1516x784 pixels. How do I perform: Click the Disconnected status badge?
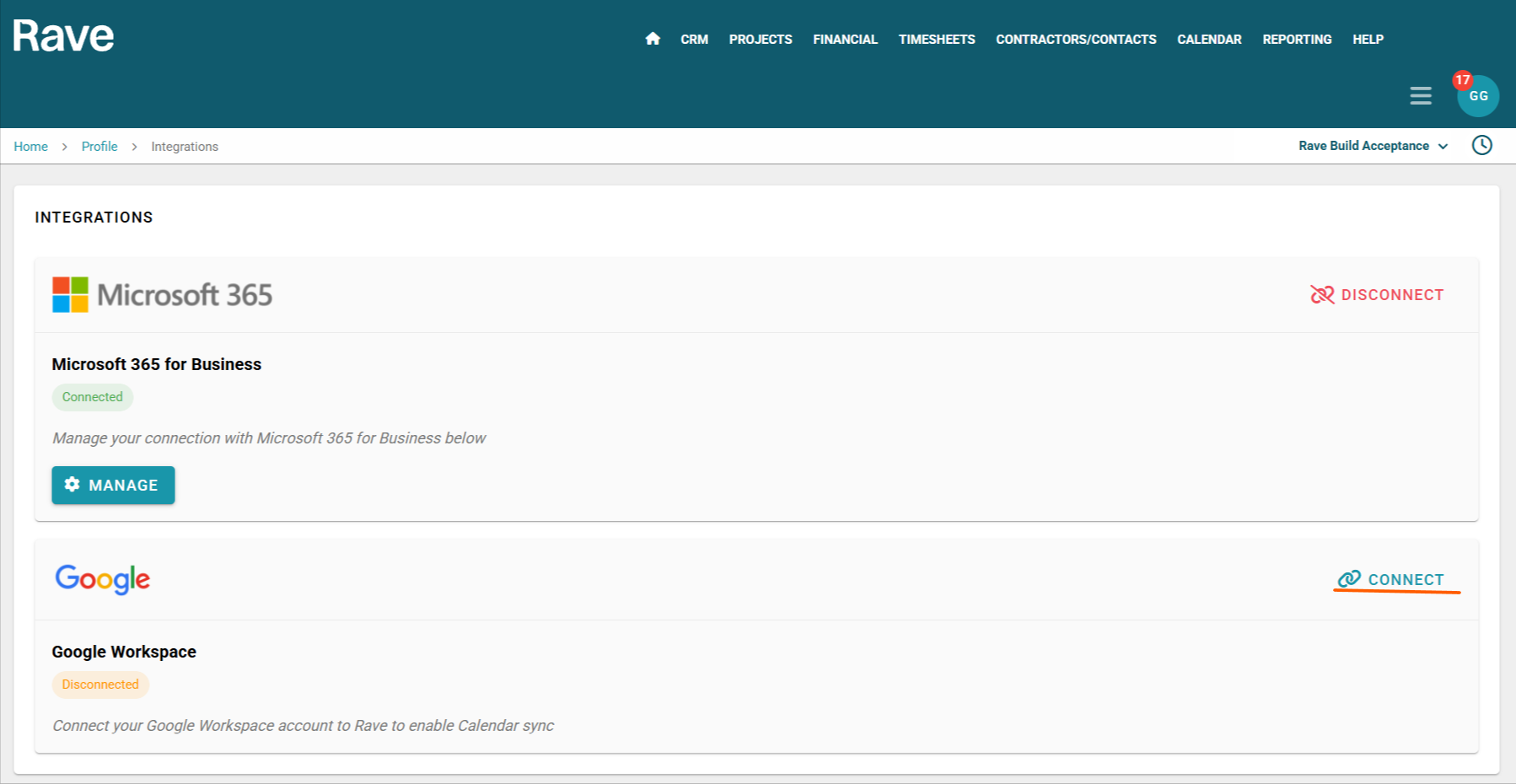tap(100, 685)
